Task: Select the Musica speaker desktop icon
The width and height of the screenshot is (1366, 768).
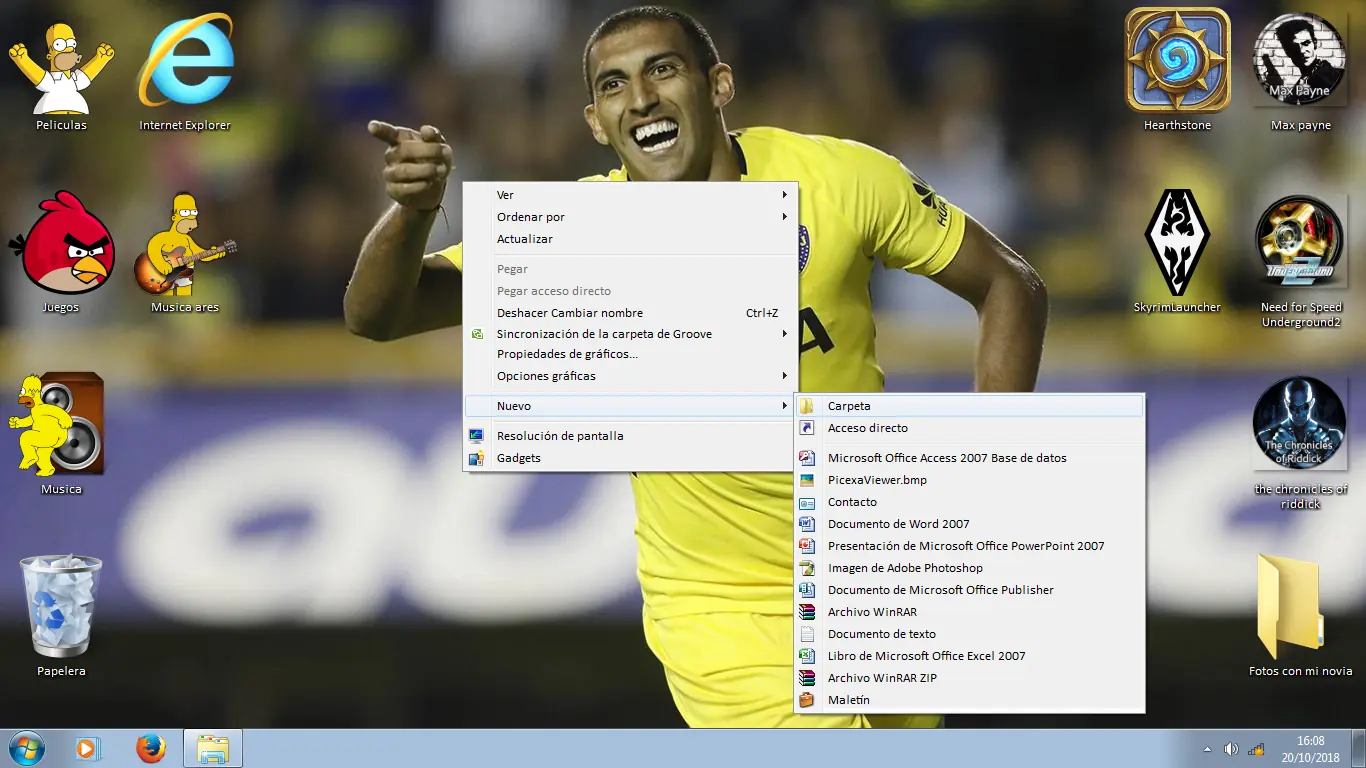Action: point(61,434)
